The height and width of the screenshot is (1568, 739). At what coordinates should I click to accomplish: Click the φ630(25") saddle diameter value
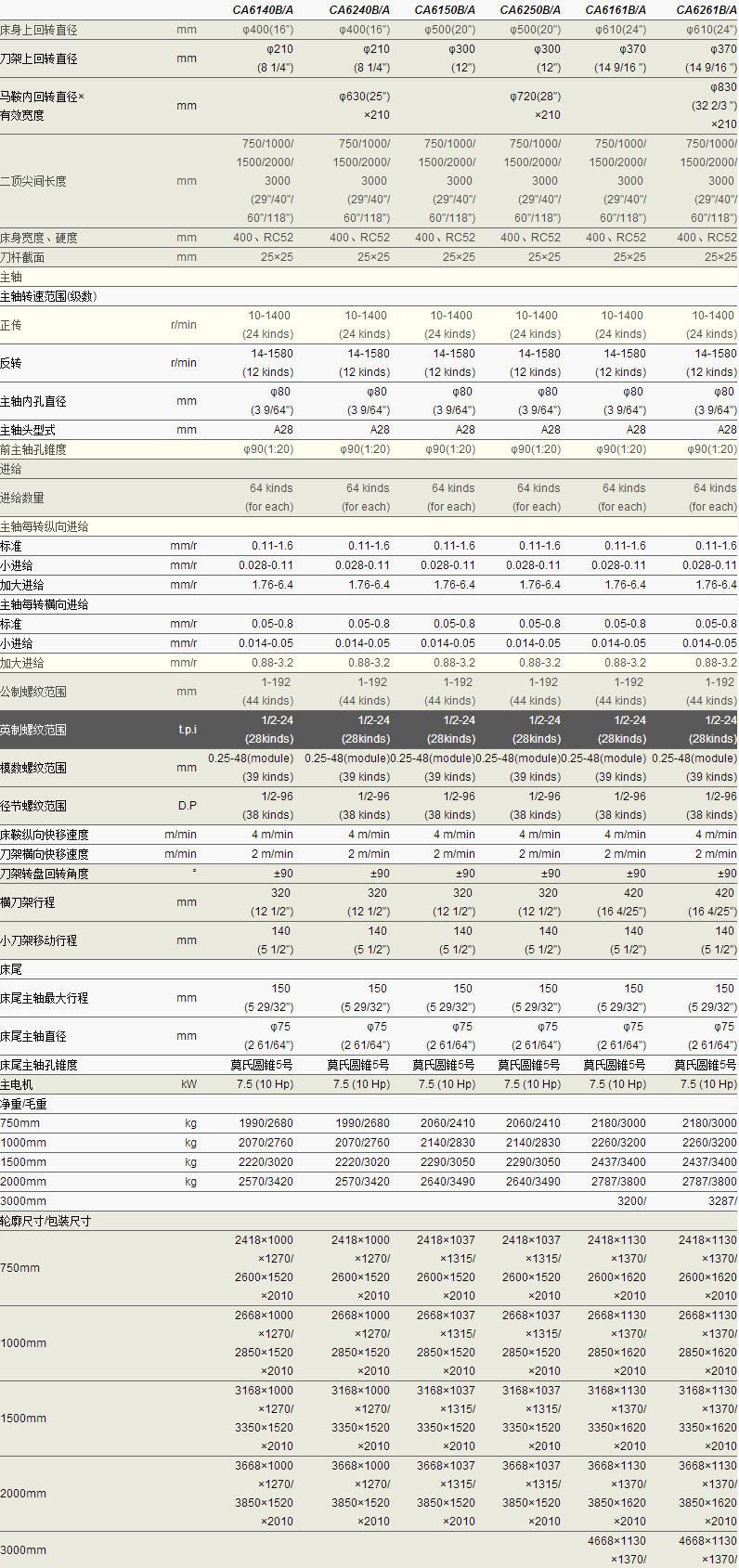364,97
